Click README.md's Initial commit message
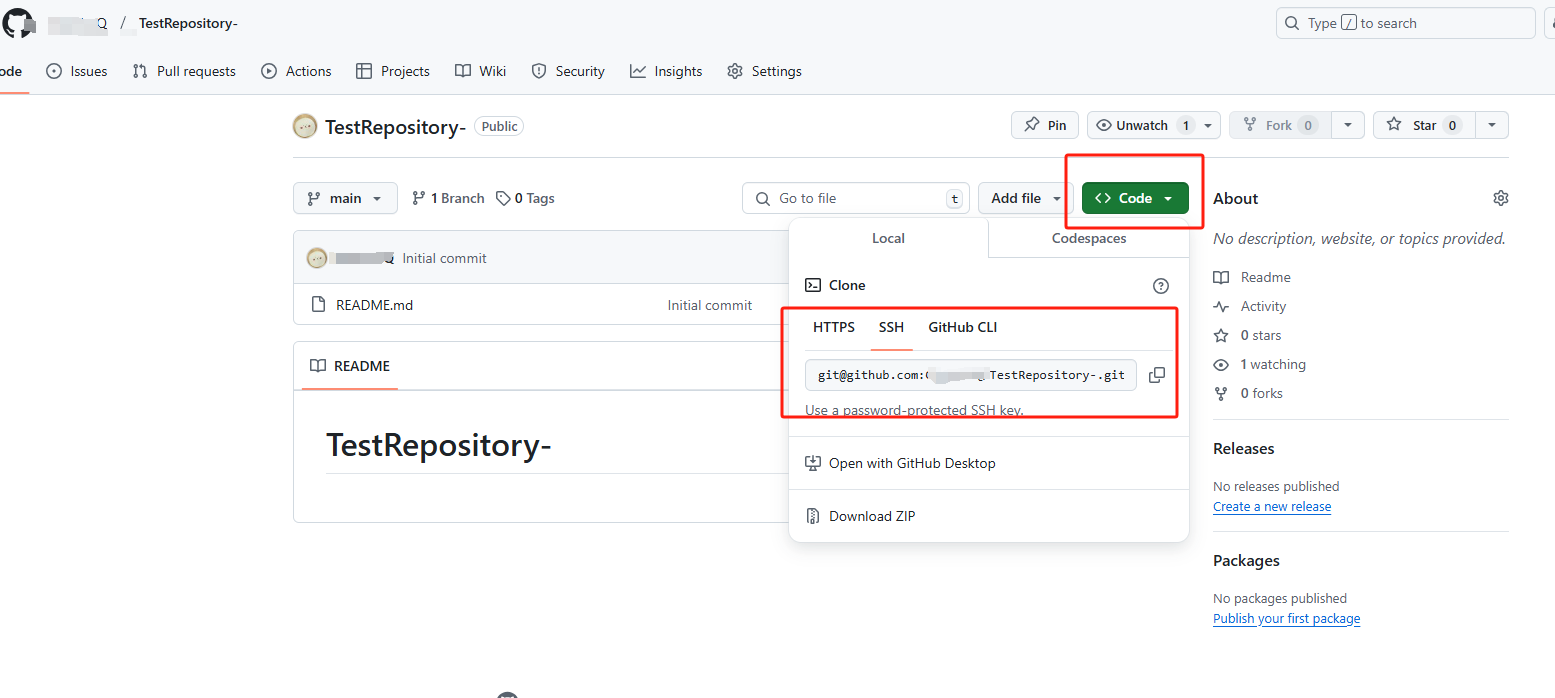1555x698 pixels. click(x=710, y=305)
